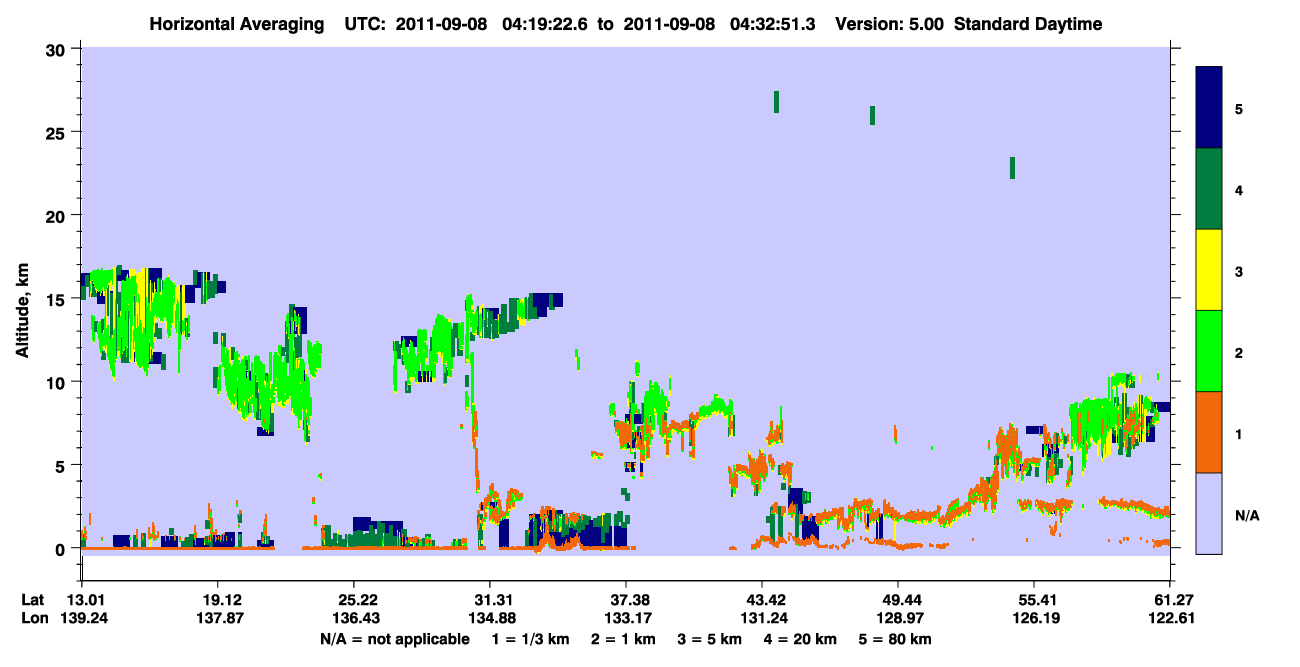
Task: Click longitude value 134.88
Action: pos(490,618)
